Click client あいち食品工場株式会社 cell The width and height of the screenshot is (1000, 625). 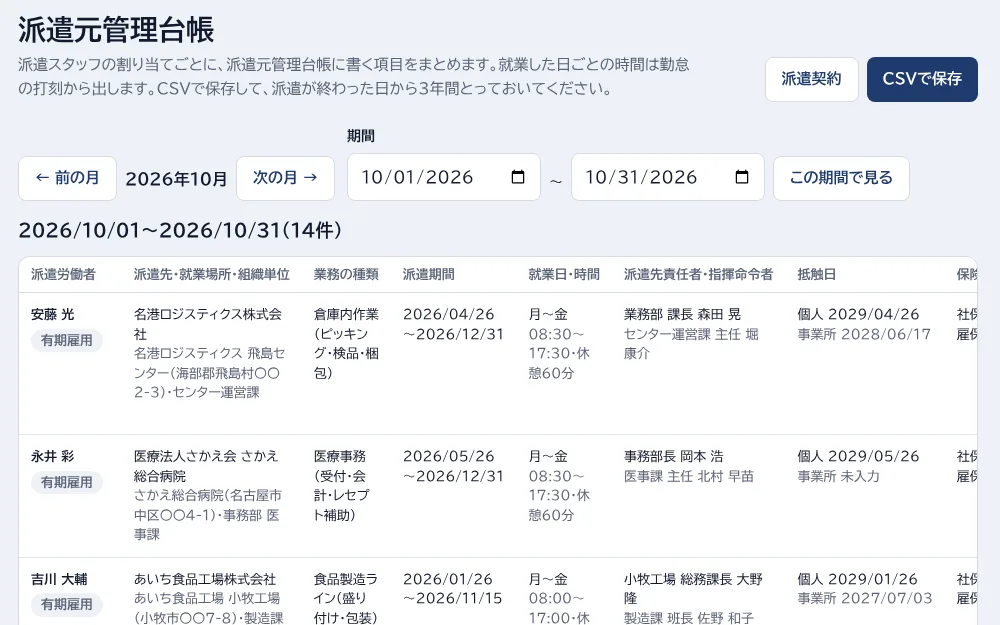pyautogui.click(x=205, y=579)
